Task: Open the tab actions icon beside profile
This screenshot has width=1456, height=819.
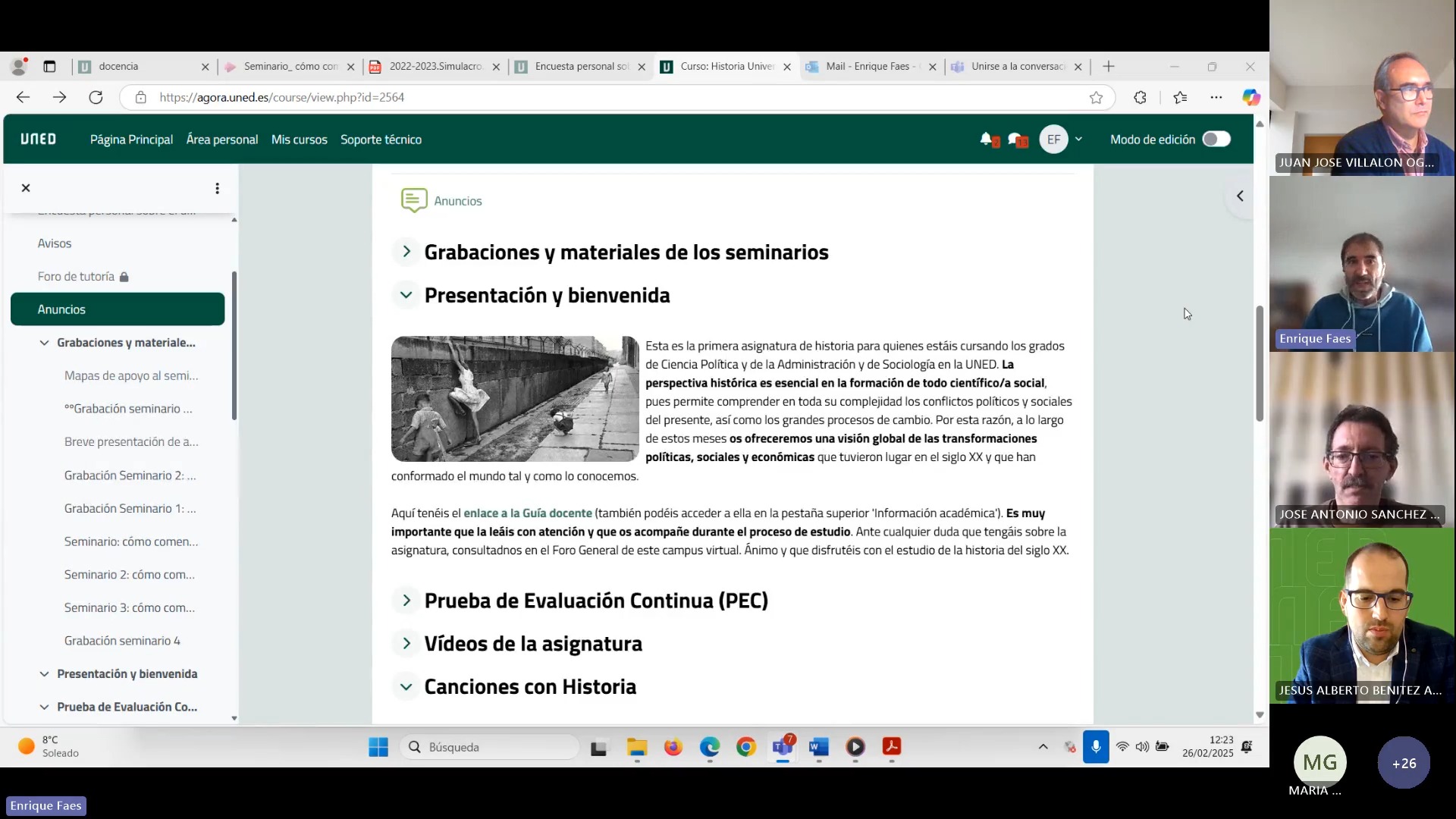Action: [x=49, y=67]
